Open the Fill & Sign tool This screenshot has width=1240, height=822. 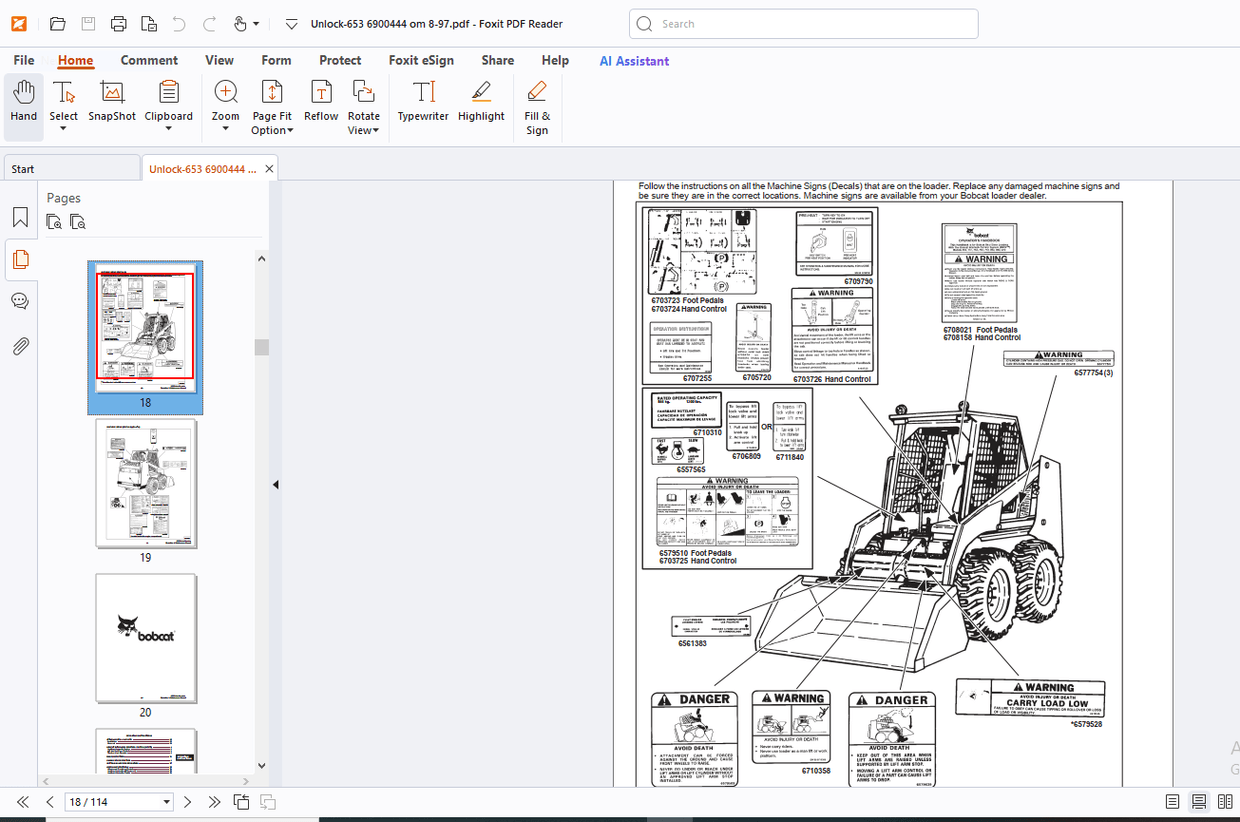tap(537, 108)
